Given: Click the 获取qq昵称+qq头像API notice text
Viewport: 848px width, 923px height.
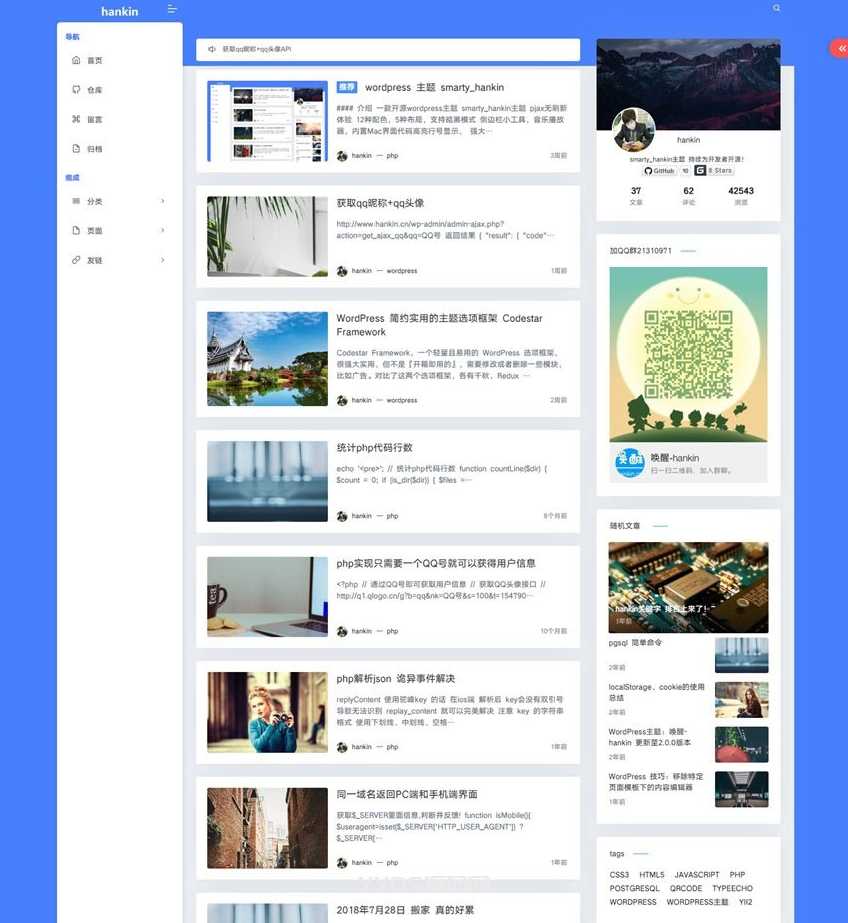Looking at the screenshot, I should [257, 49].
